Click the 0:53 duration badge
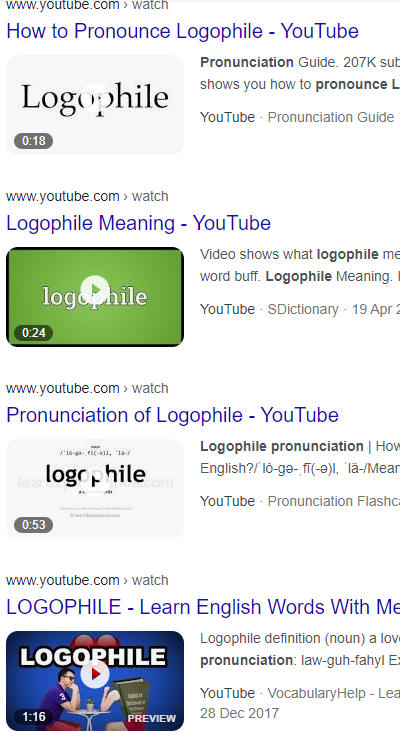This screenshot has height=733, width=400. 34,525
